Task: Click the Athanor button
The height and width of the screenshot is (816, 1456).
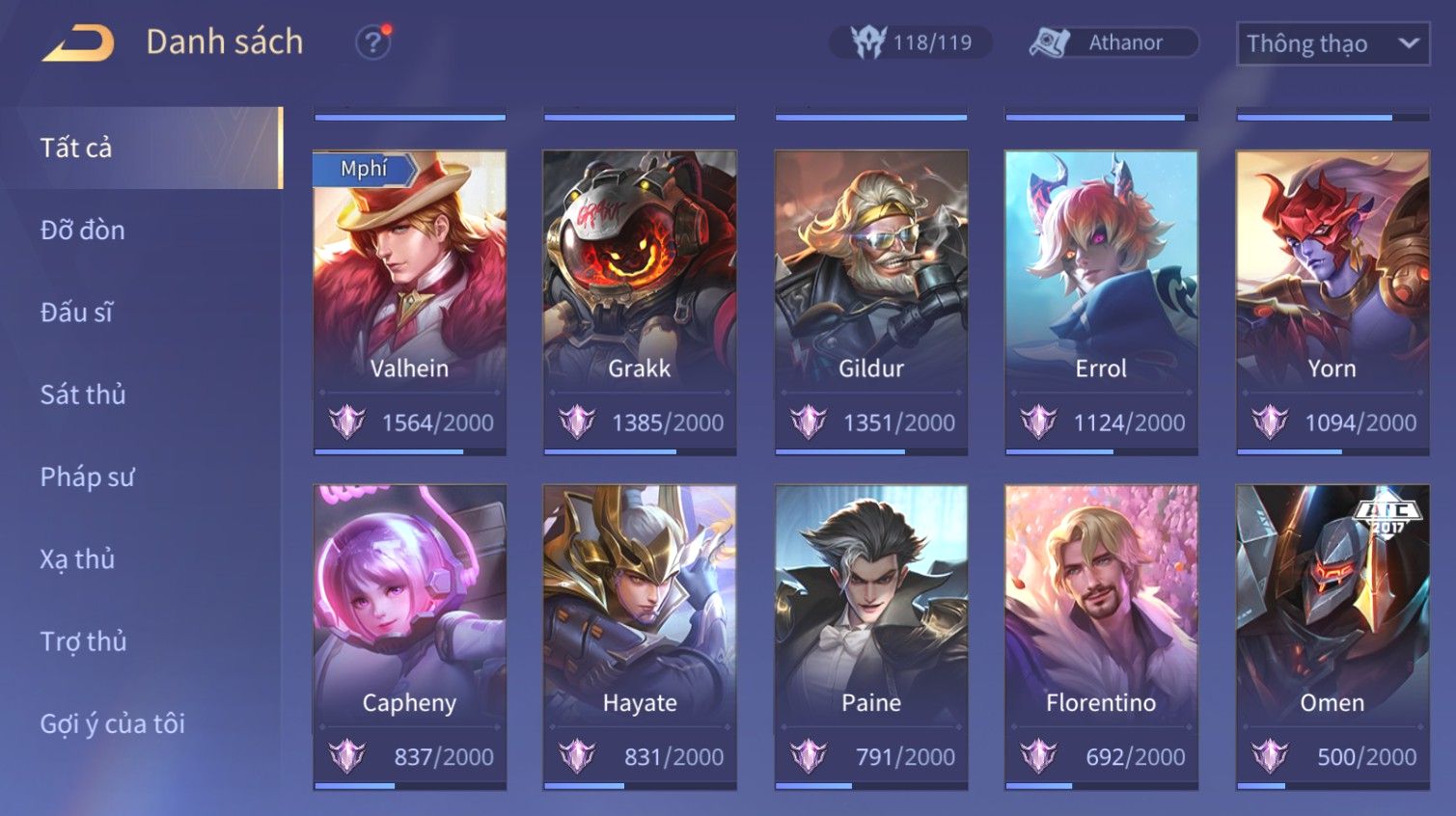Action: (1114, 42)
